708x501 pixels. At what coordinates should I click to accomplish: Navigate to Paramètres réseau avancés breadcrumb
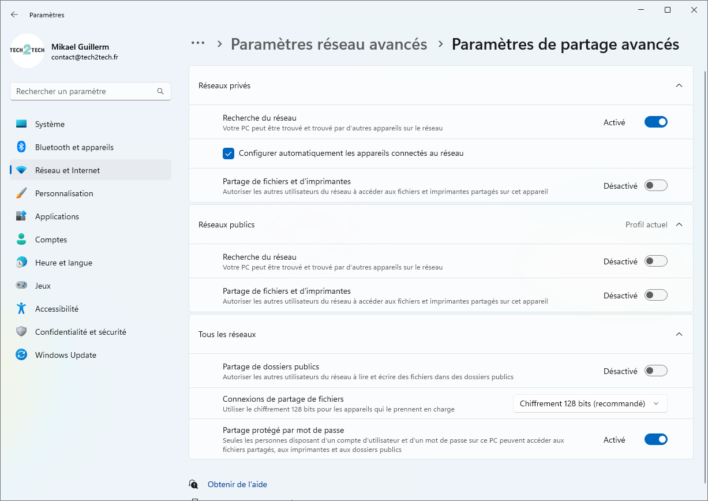(x=328, y=44)
